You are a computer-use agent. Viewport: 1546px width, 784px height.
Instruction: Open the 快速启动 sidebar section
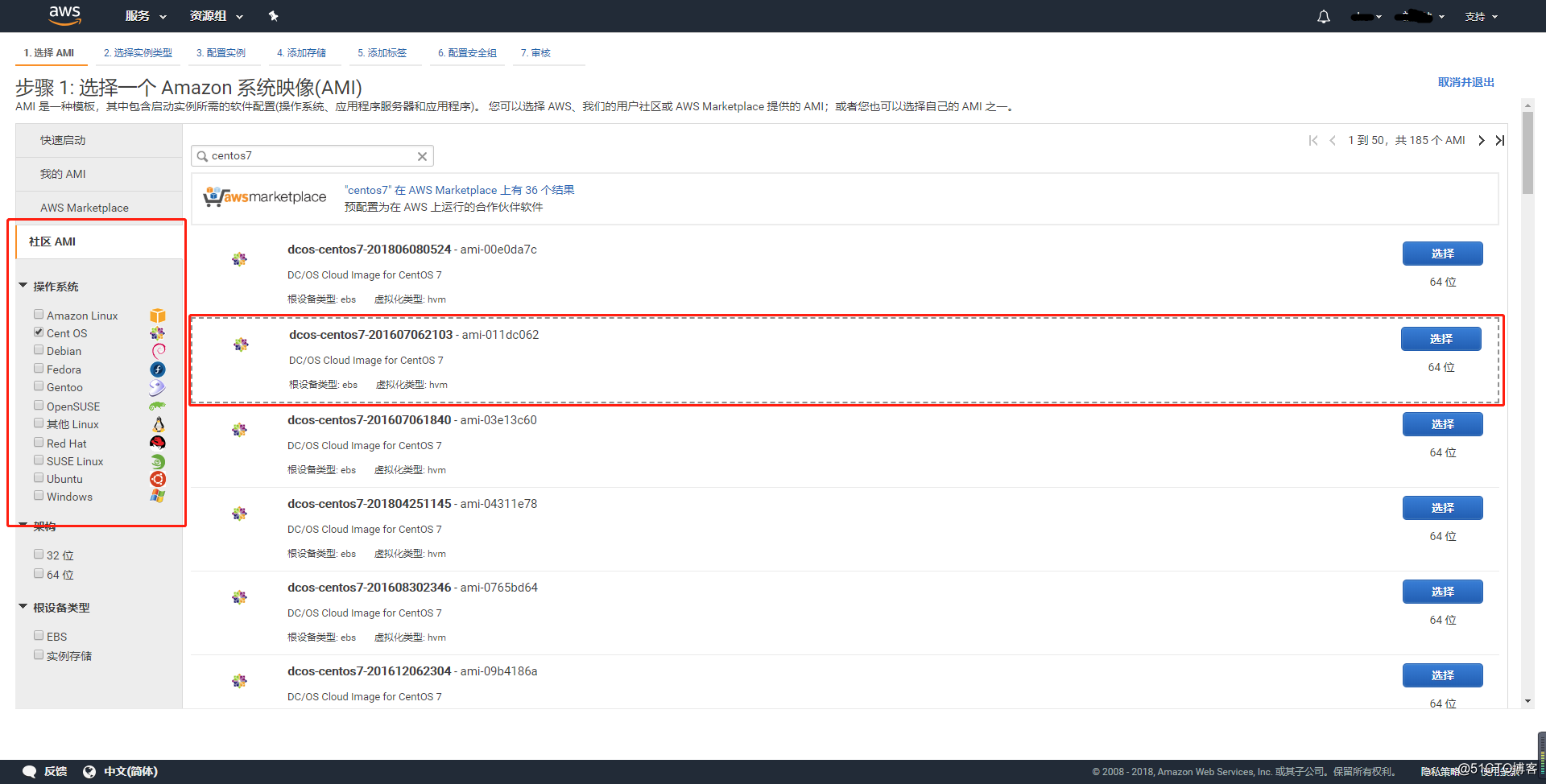(x=99, y=140)
